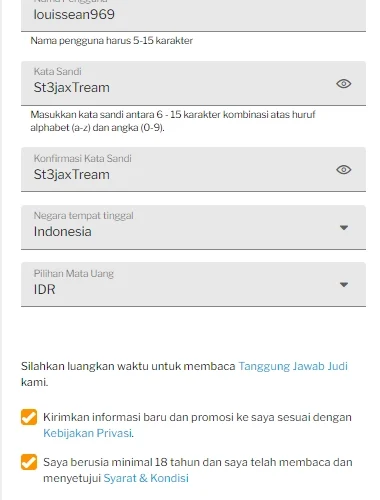Screen dimensions: 380x500
Task: Click the selected Indonesia country value
Action: pyautogui.click(x=62, y=231)
